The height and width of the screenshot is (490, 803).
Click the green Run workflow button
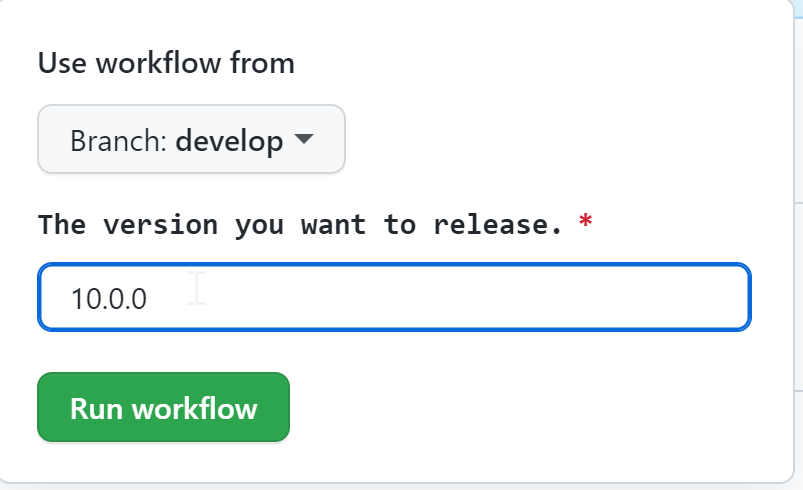(163, 407)
